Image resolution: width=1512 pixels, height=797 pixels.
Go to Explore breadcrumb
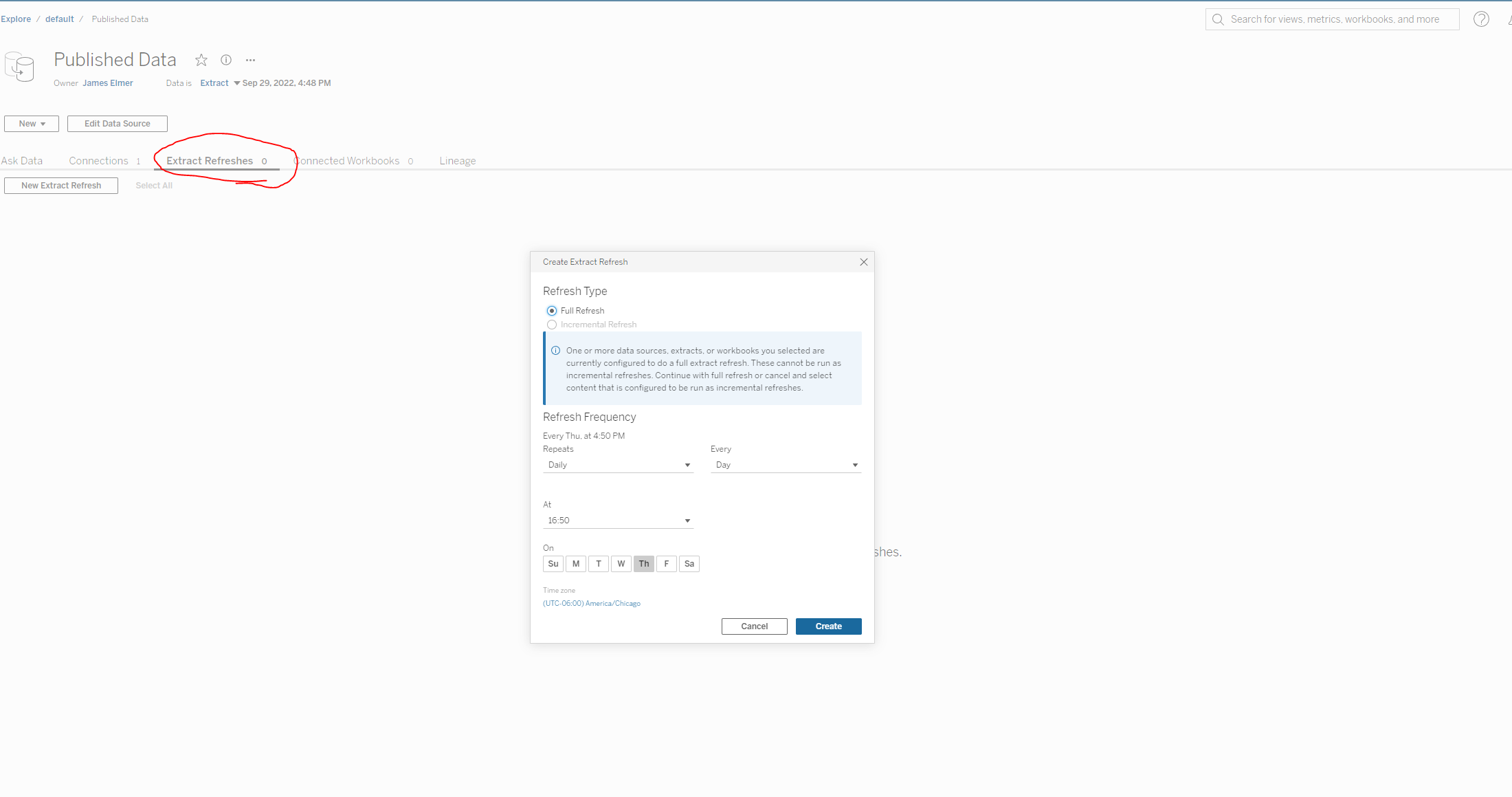(16, 19)
